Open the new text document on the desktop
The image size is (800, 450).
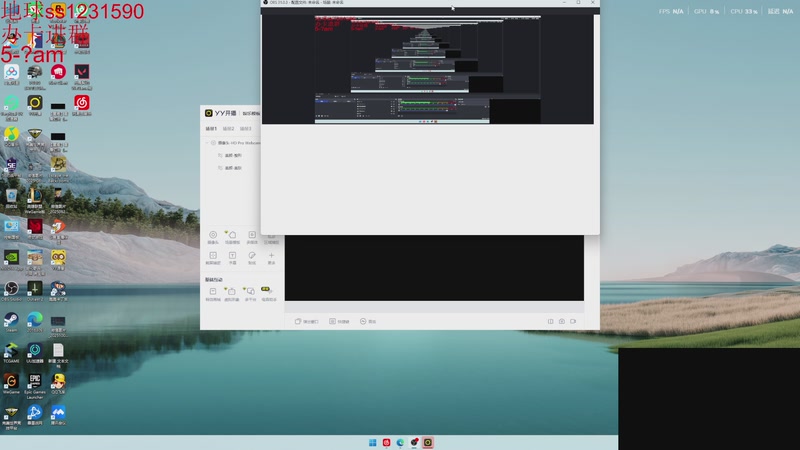58,355
